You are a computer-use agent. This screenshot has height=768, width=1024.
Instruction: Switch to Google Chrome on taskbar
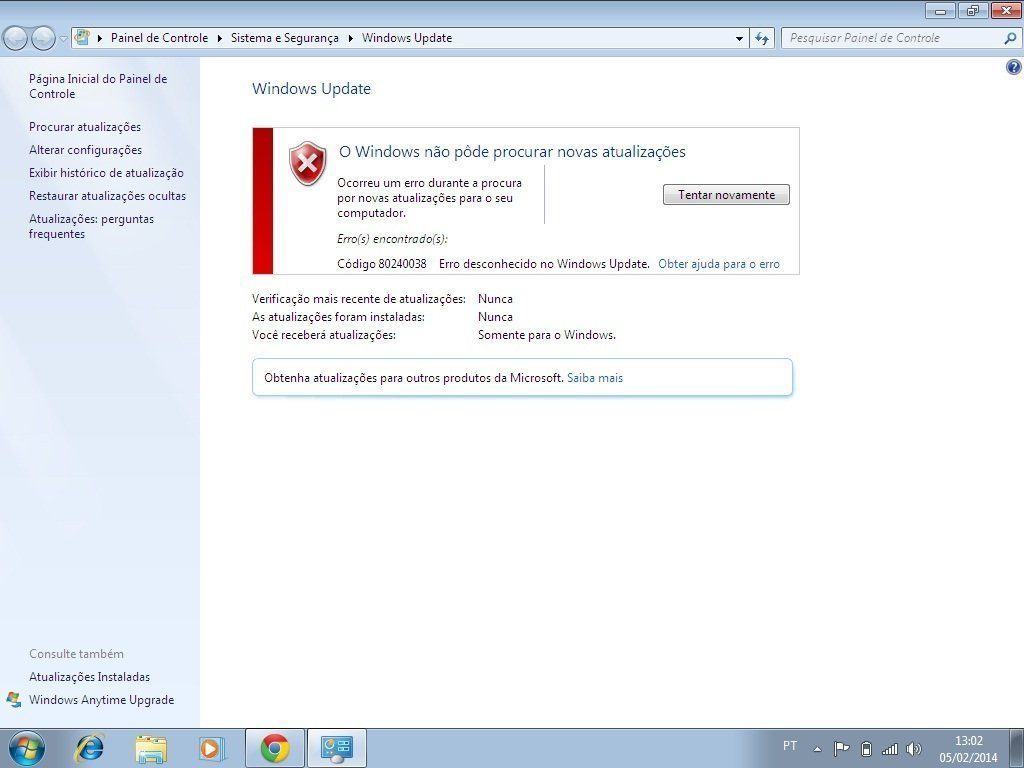point(275,748)
